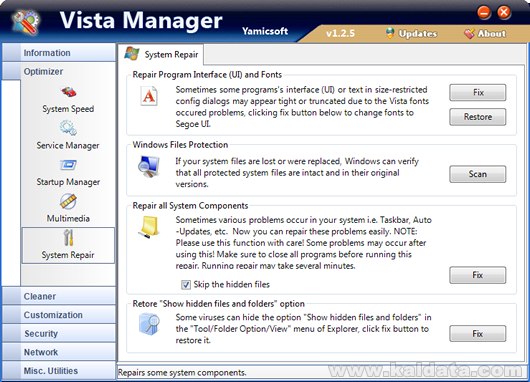Click the Windows flag icon on System Repair tab
Viewport: 530px width, 382px height.
coord(131,53)
